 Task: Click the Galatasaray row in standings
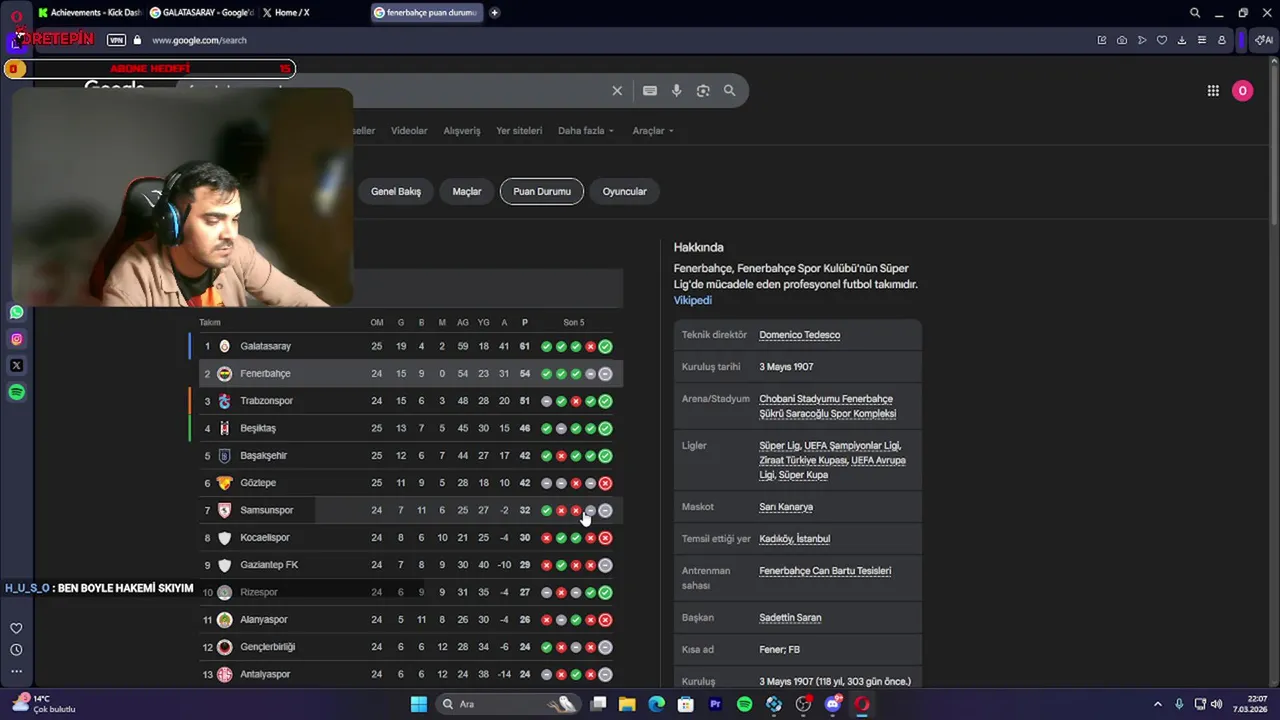[x=411, y=346]
